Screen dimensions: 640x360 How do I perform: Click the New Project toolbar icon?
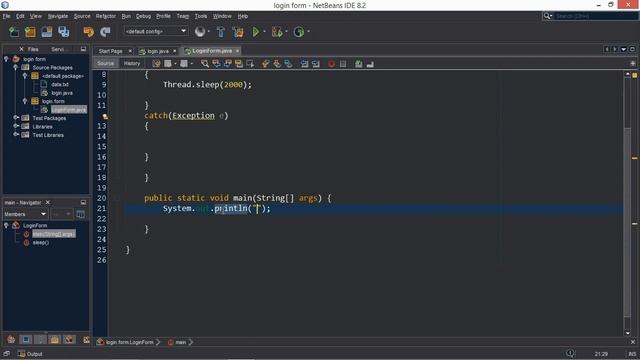(x=30, y=32)
